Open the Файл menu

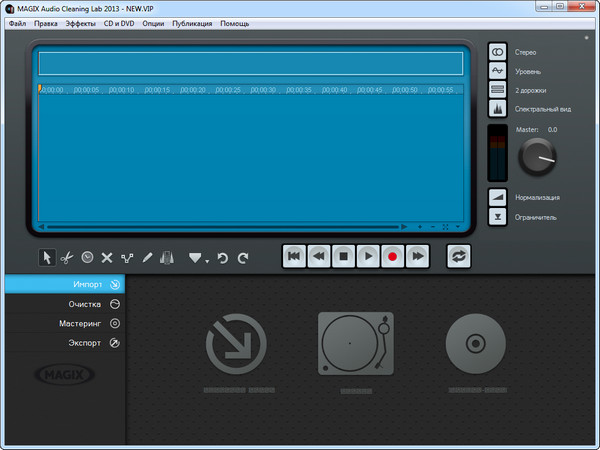[x=18, y=23]
